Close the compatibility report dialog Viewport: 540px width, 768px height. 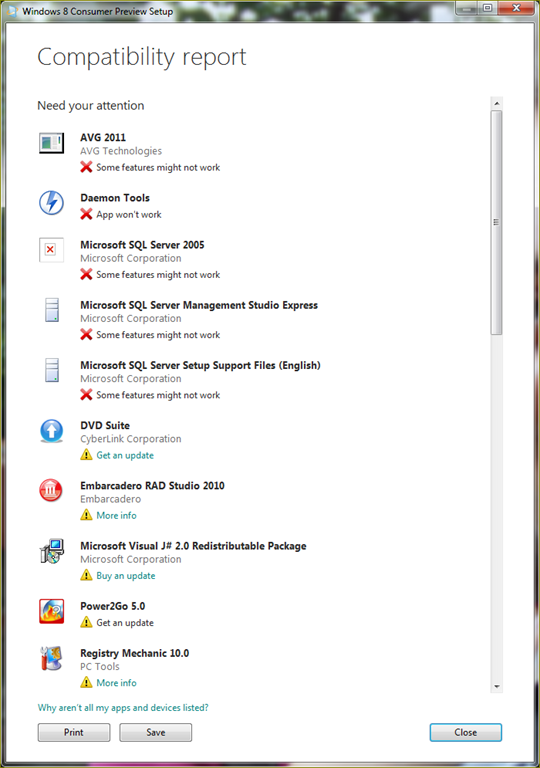[x=466, y=732]
